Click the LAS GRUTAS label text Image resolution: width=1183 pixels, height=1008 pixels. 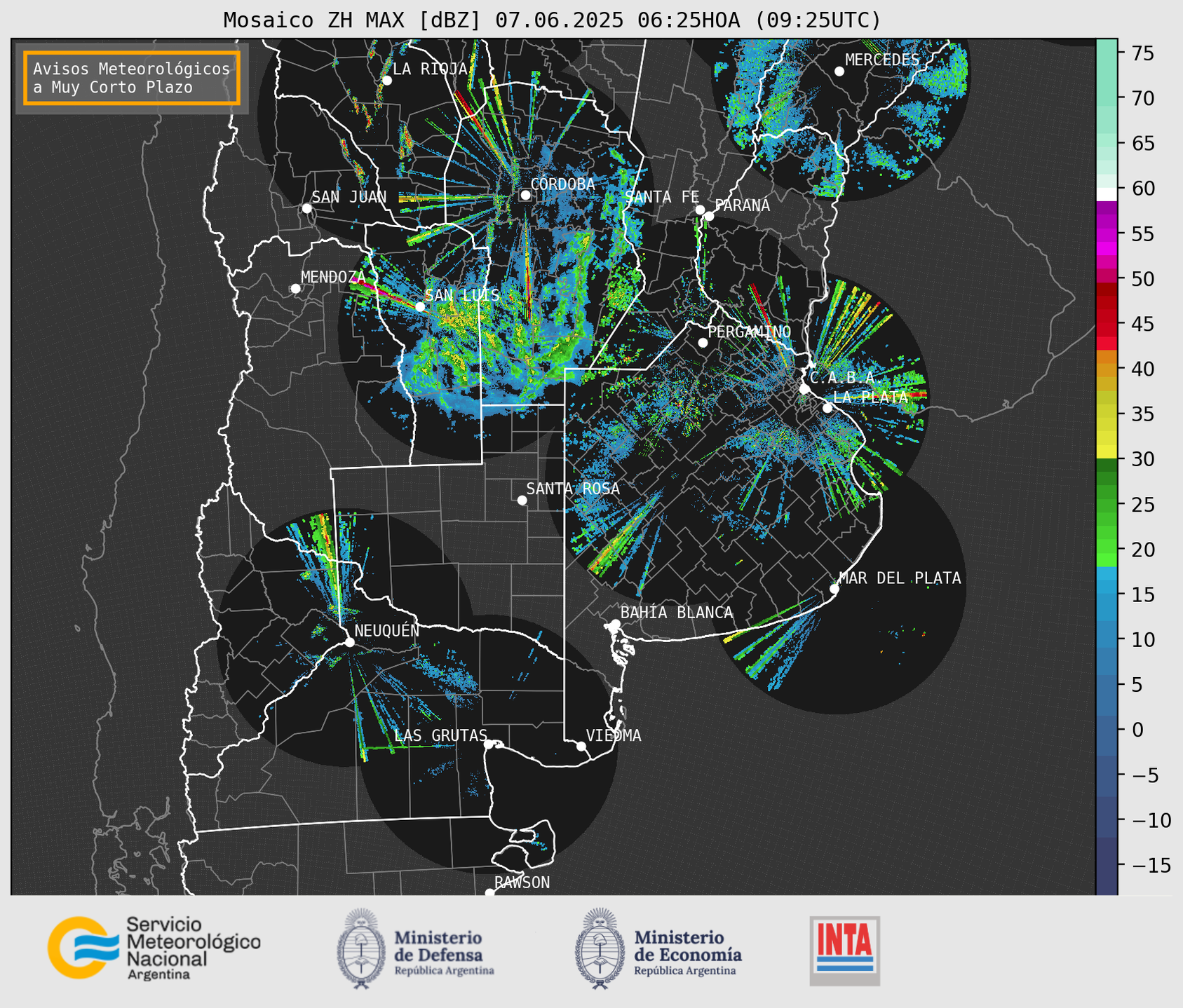click(440, 735)
